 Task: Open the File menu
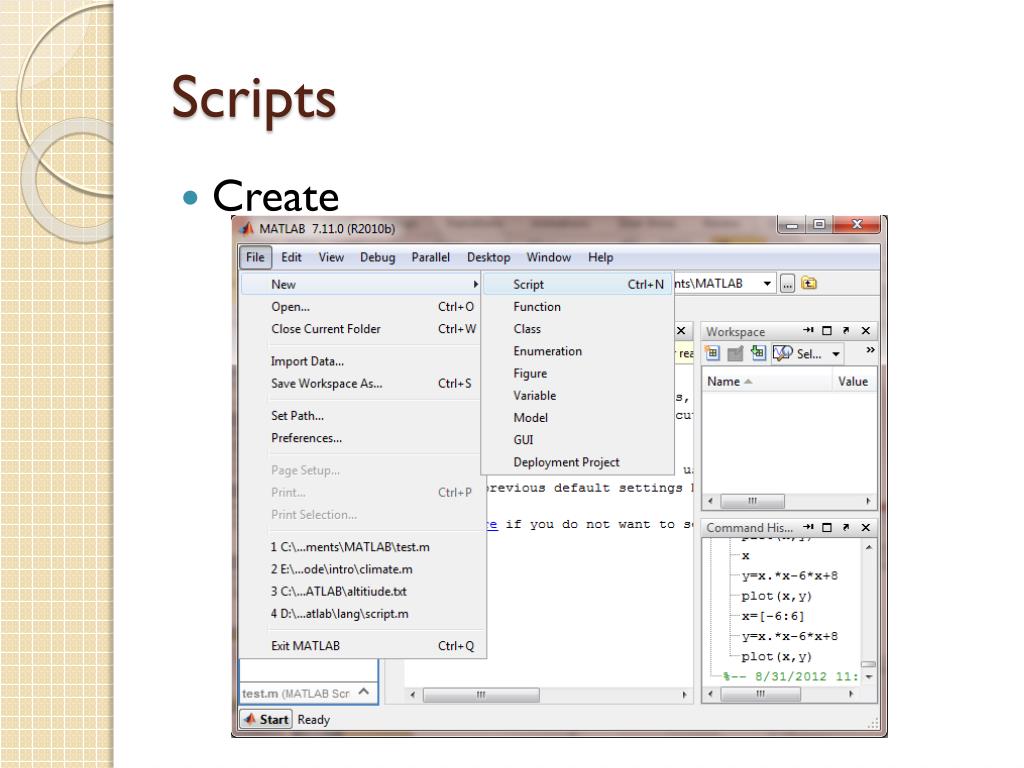[x=255, y=257]
